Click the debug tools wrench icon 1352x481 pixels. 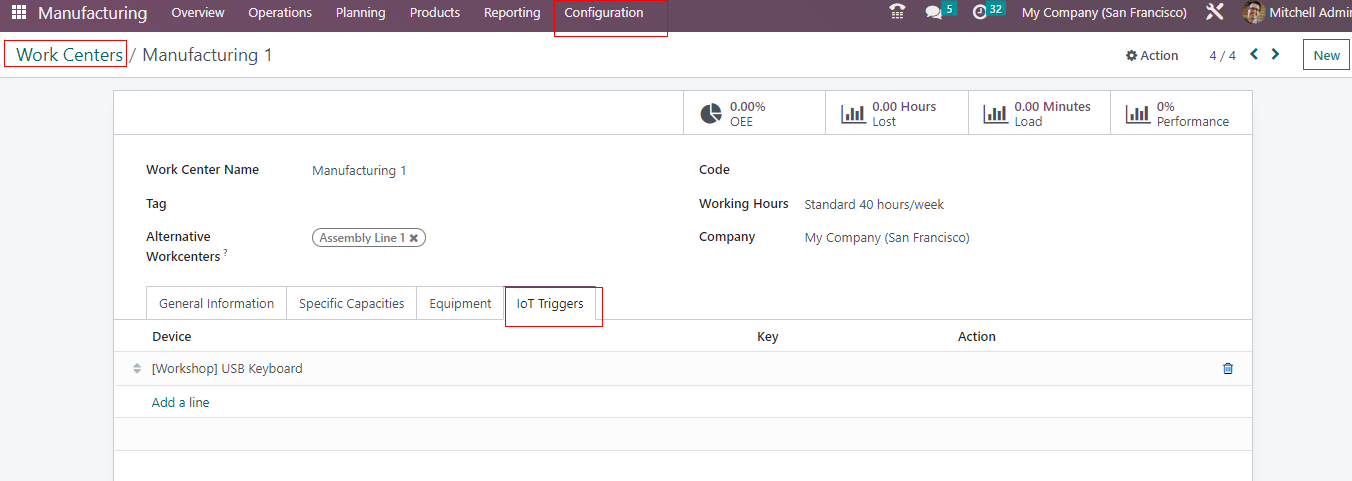(1215, 13)
